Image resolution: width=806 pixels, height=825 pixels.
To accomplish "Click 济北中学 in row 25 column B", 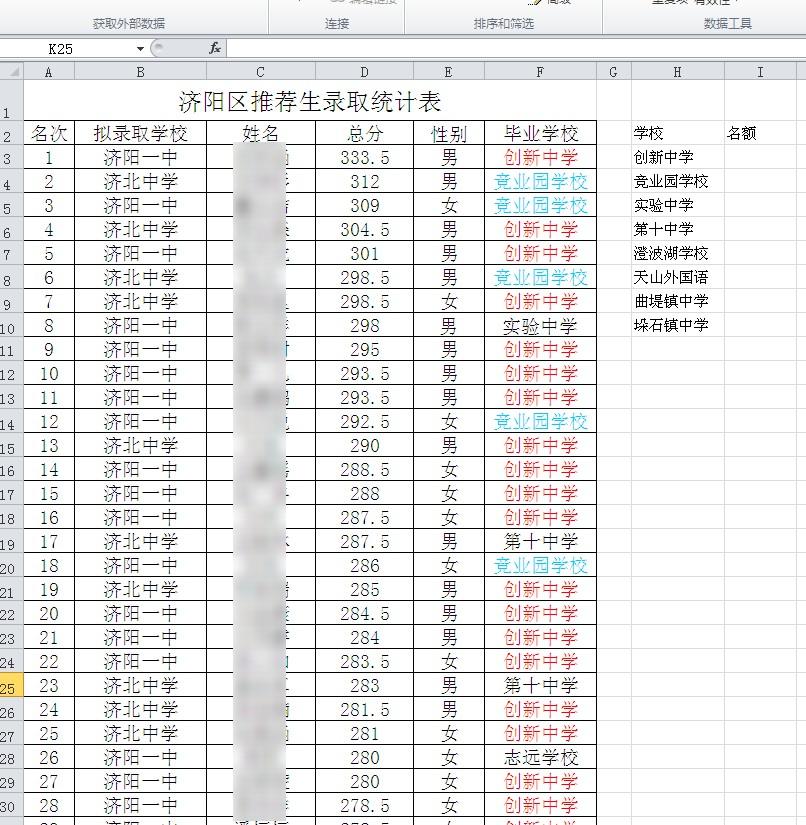I will point(140,686).
